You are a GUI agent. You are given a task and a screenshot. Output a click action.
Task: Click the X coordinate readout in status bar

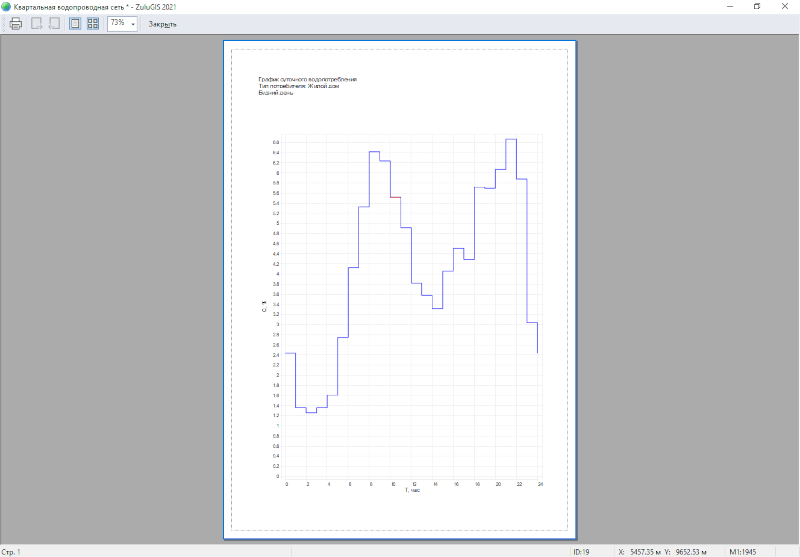click(x=639, y=551)
